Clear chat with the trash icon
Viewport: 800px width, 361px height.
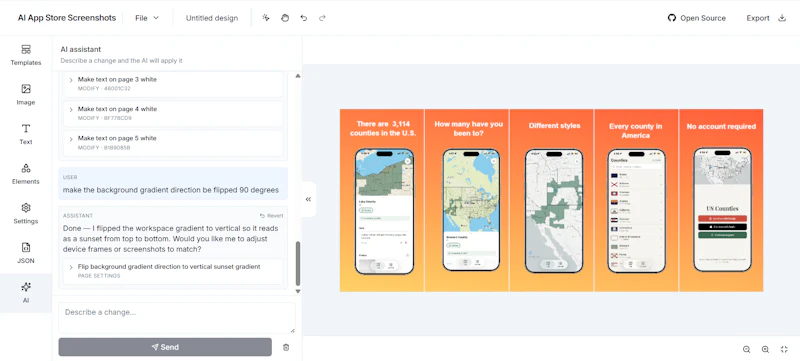tap(286, 347)
